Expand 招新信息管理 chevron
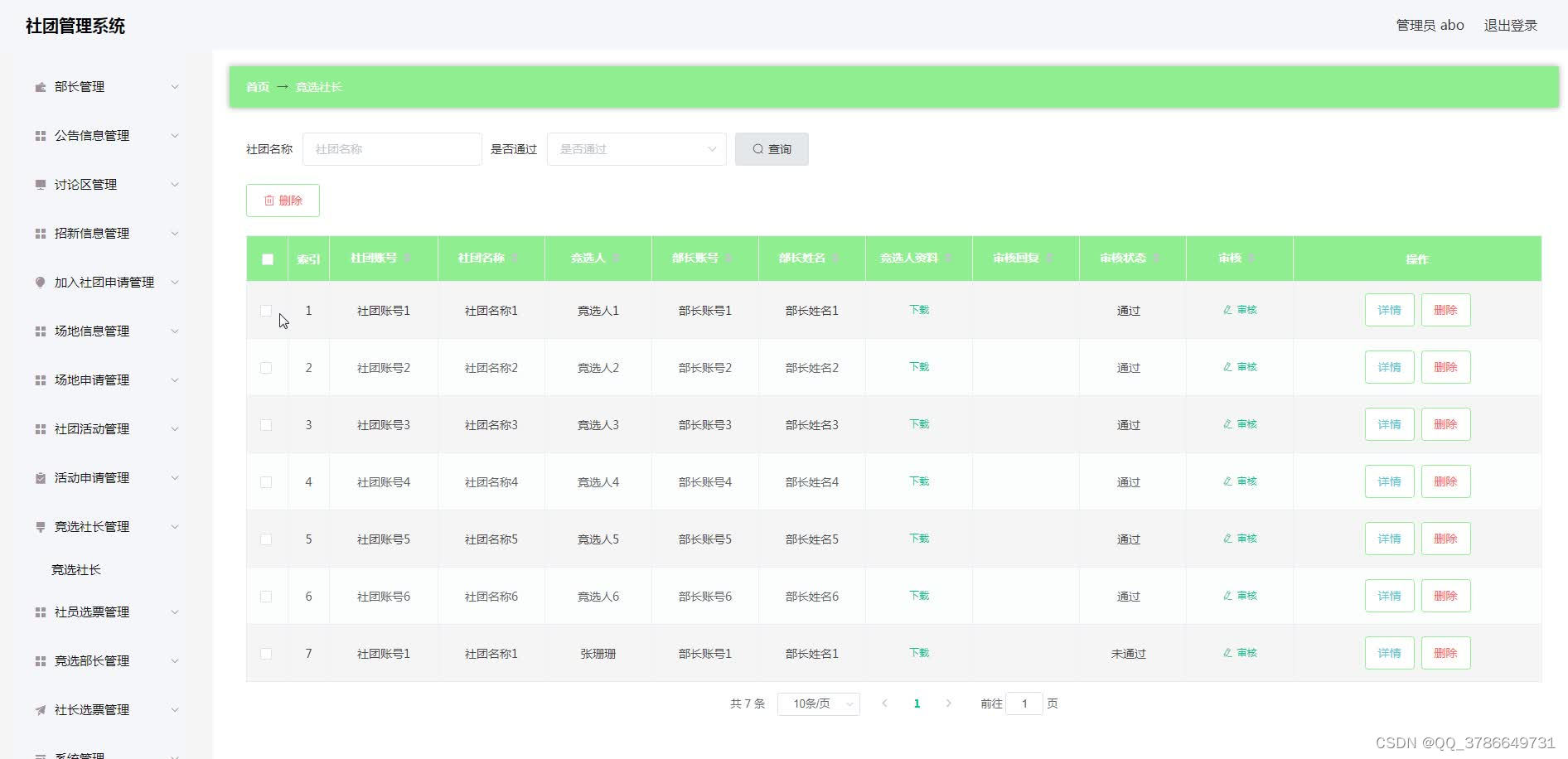The width and height of the screenshot is (1568, 759). pos(175,234)
